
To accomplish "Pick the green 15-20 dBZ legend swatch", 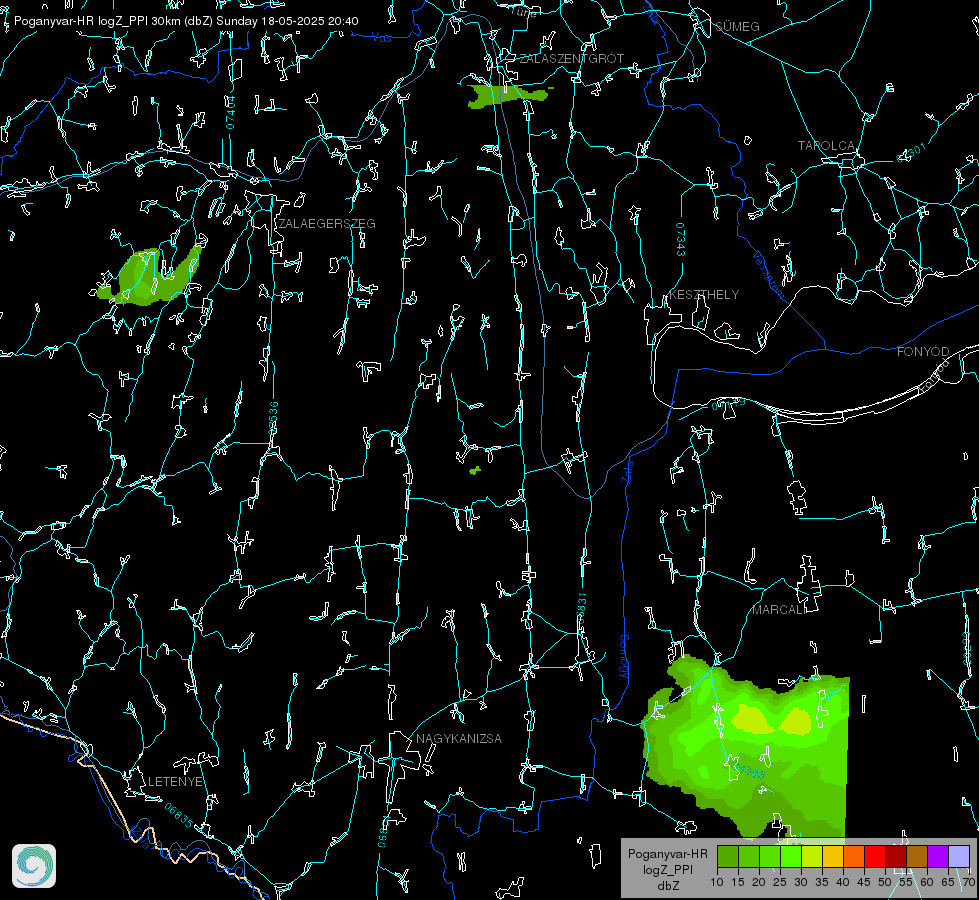I will click(749, 856).
